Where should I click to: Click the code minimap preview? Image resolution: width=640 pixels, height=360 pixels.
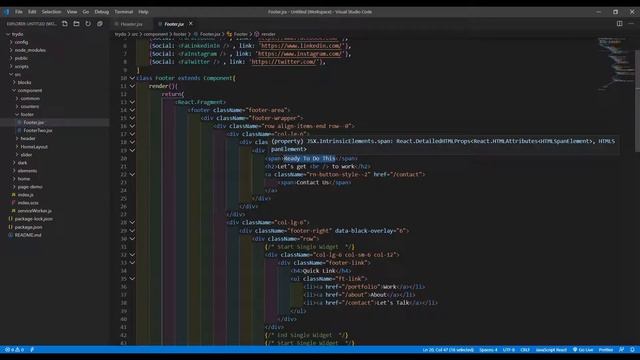615,63
